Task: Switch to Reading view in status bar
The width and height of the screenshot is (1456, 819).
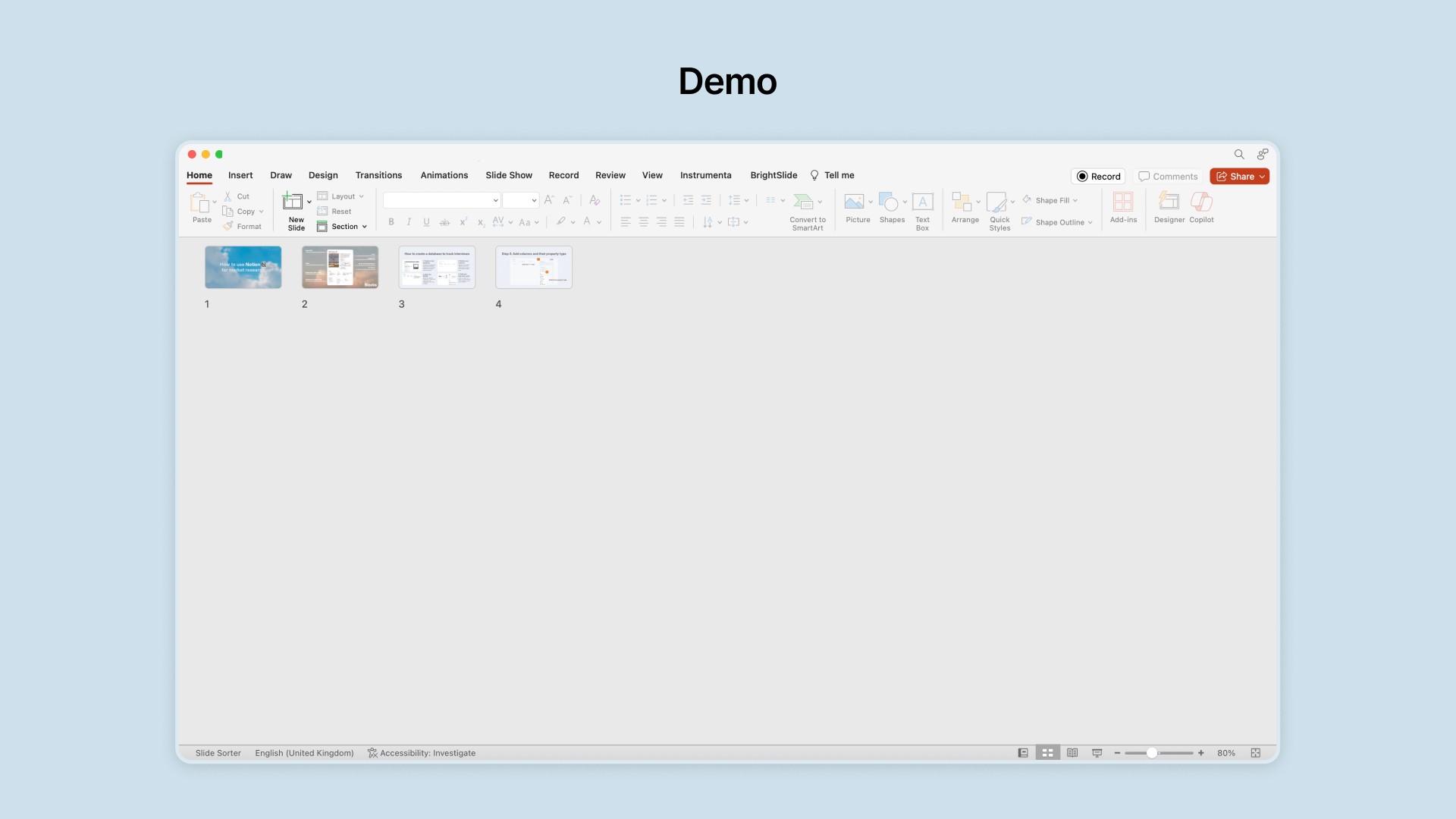Action: point(1072,753)
